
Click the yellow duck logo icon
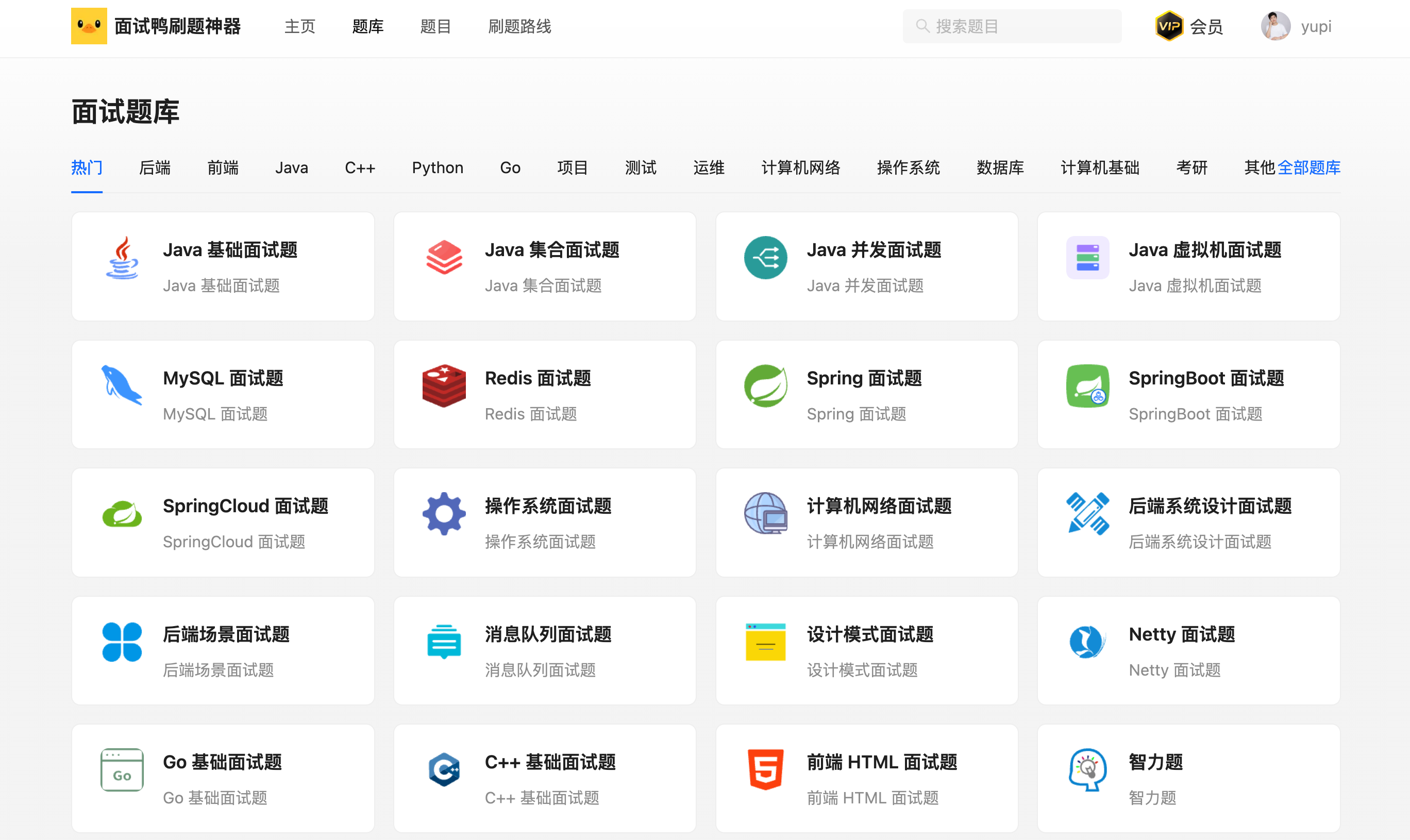89,26
